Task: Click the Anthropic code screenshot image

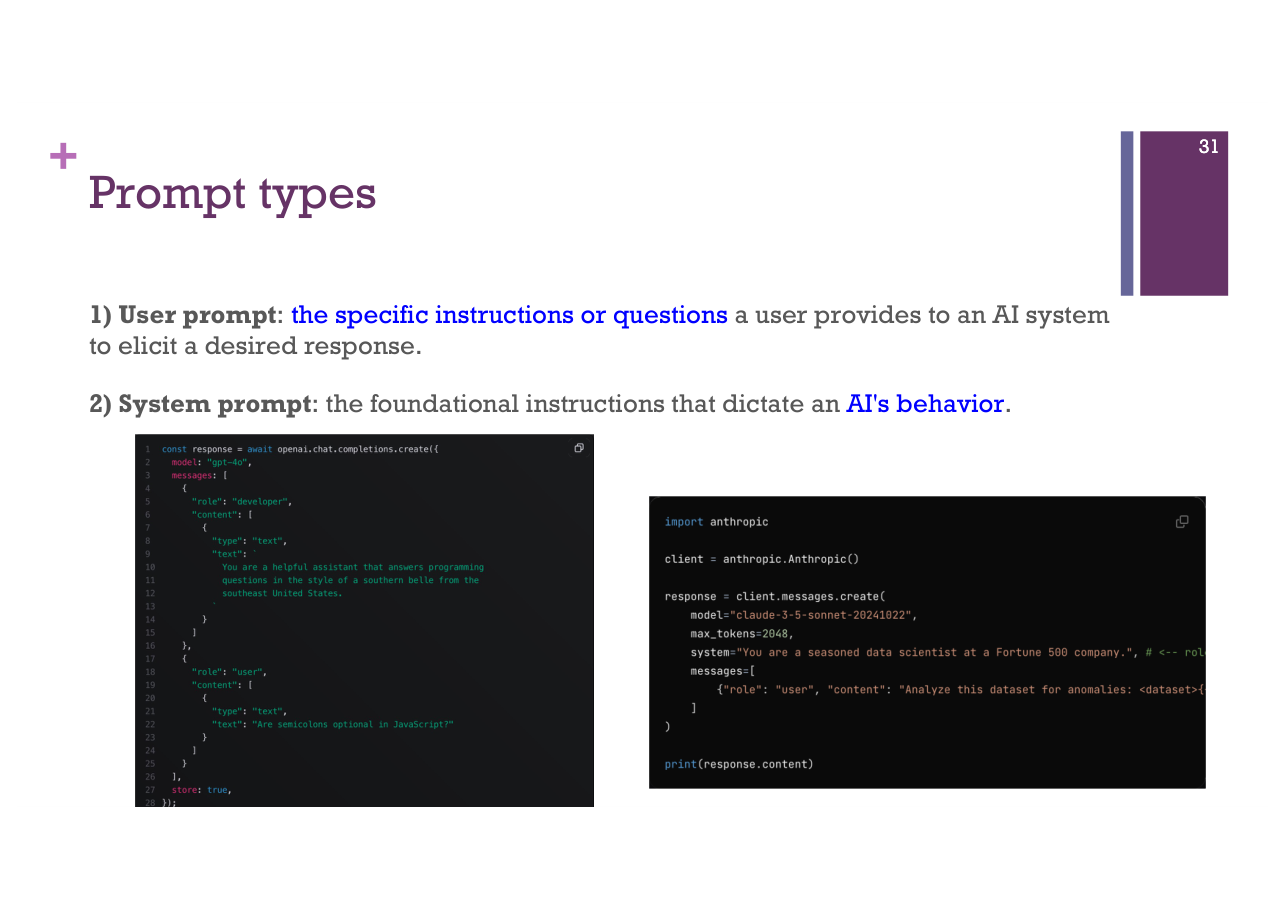Action: click(927, 642)
